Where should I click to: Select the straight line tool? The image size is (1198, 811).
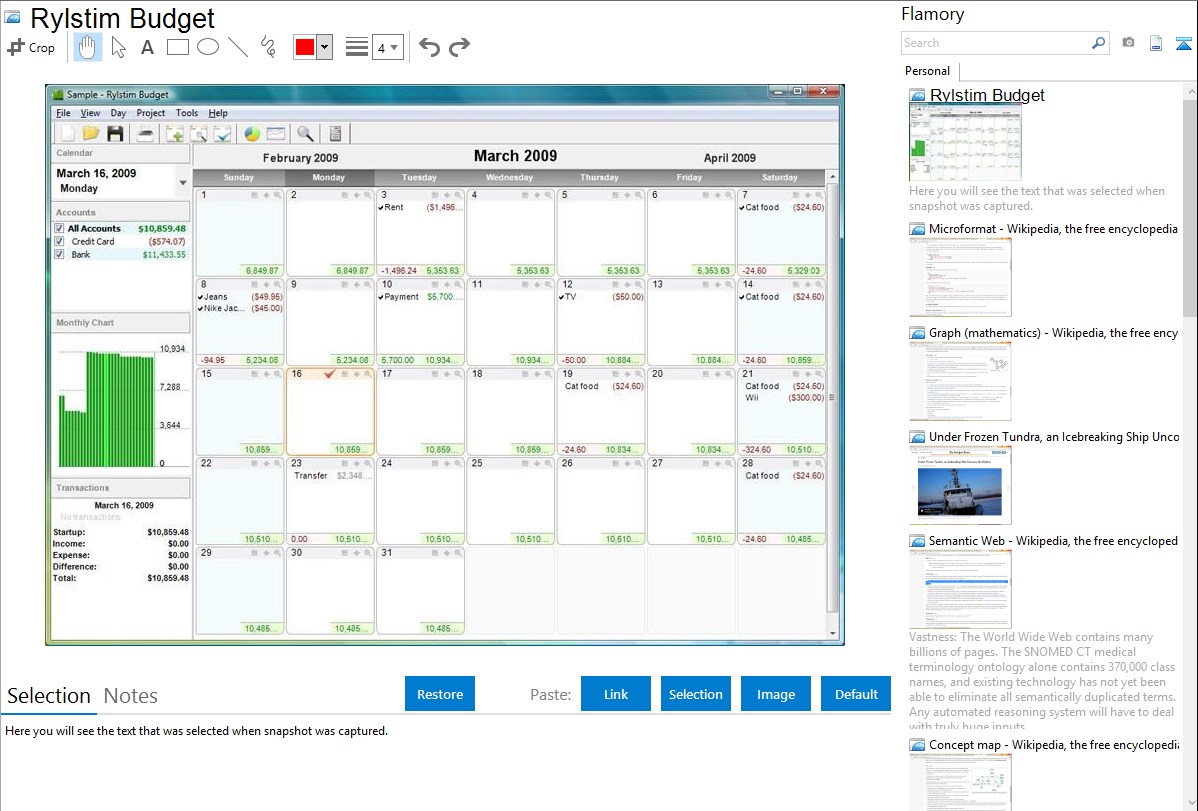[x=238, y=47]
